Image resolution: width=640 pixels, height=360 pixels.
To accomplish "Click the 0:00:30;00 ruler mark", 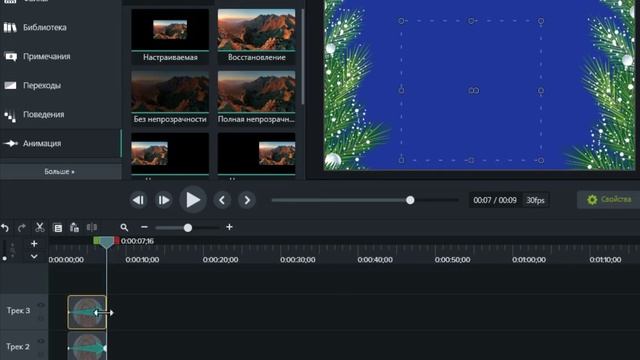I will click(x=298, y=260).
